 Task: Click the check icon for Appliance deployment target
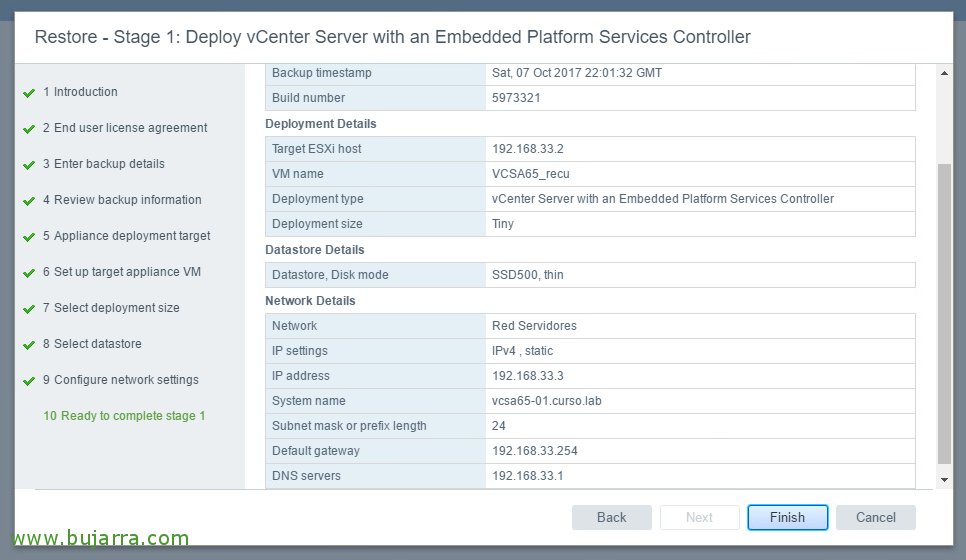point(29,237)
